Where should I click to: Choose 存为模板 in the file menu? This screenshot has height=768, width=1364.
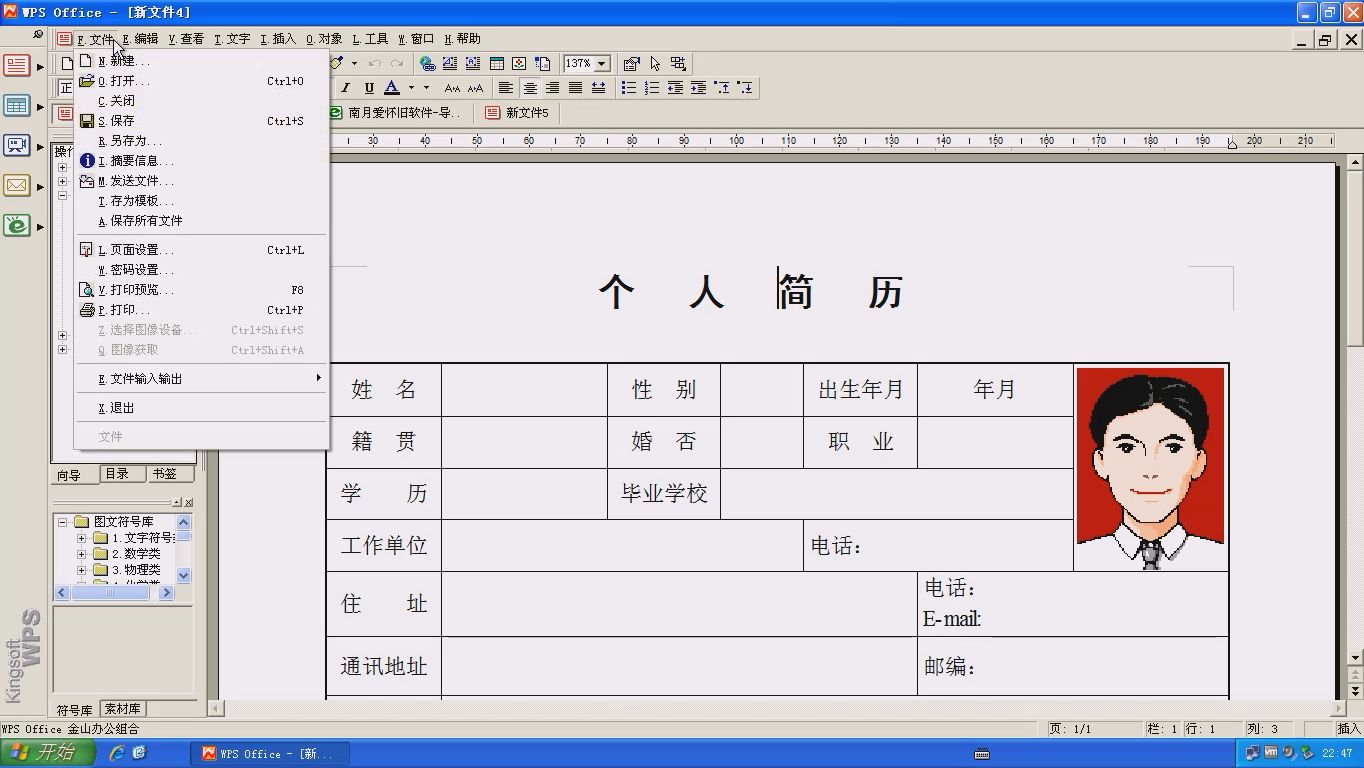tap(201, 201)
